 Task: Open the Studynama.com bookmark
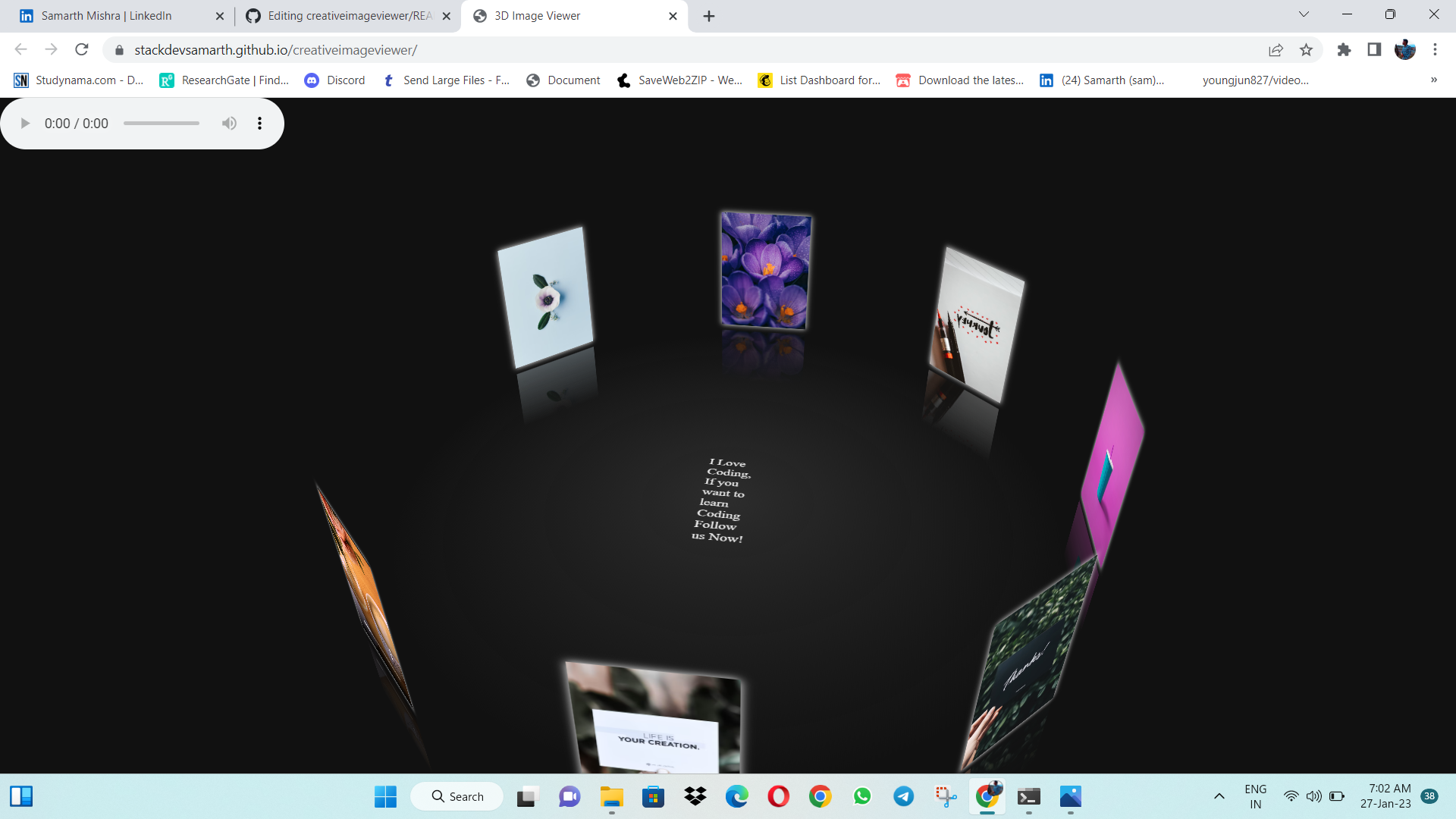coord(78,80)
